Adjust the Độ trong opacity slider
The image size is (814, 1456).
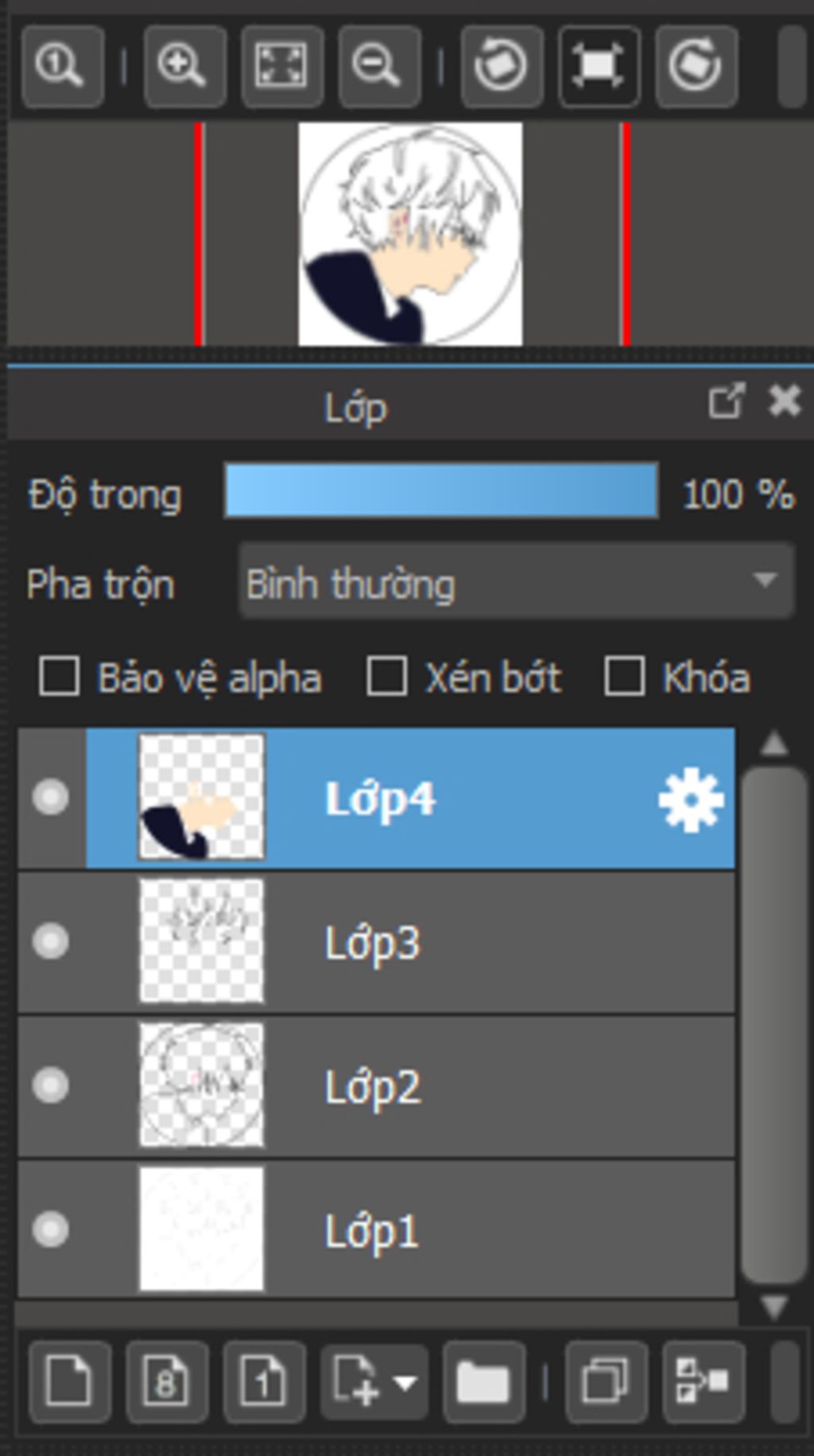pos(441,491)
